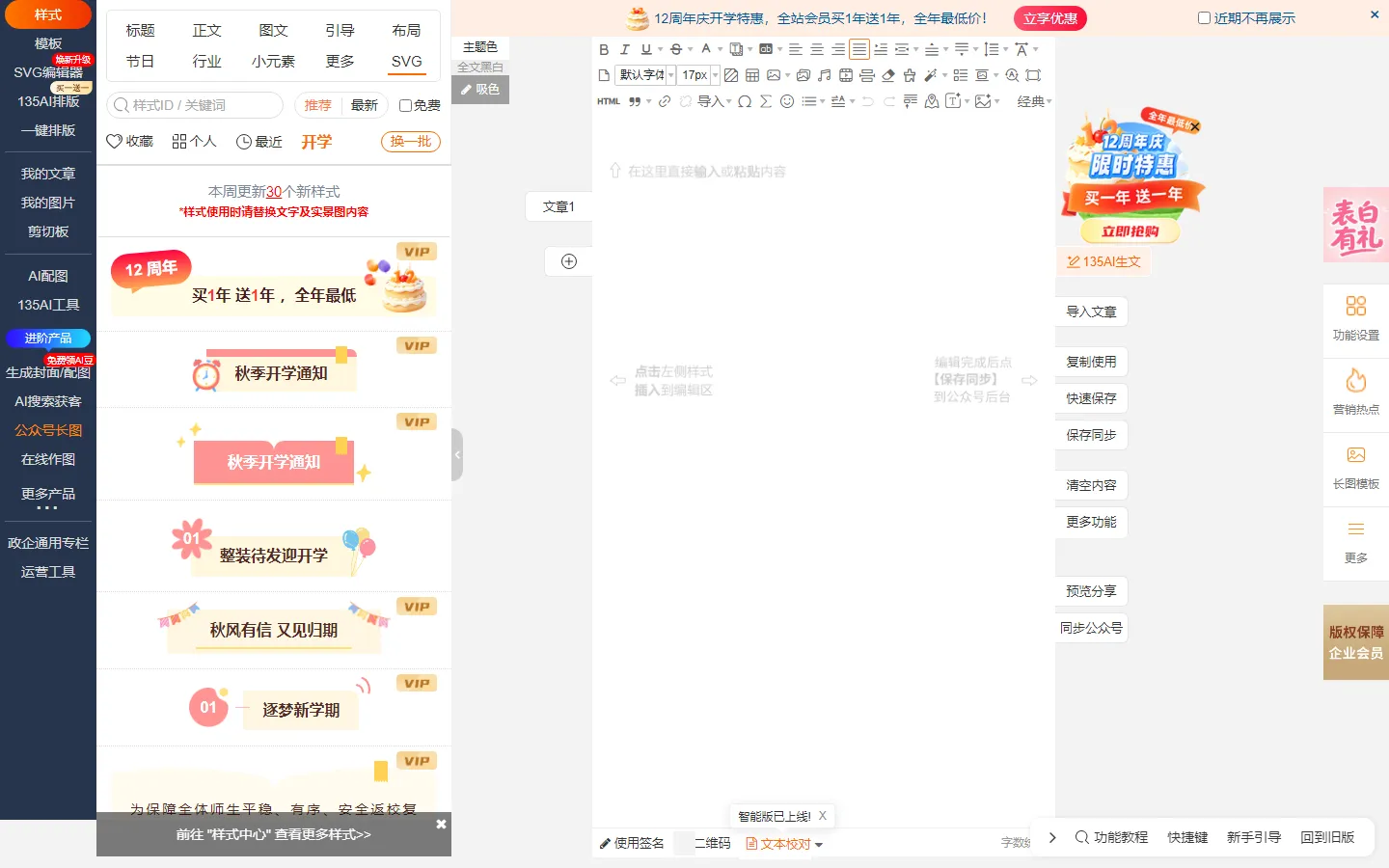The image size is (1389, 868).
Task: Open the emoji picker smiley icon
Action: (x=787, y=101)
